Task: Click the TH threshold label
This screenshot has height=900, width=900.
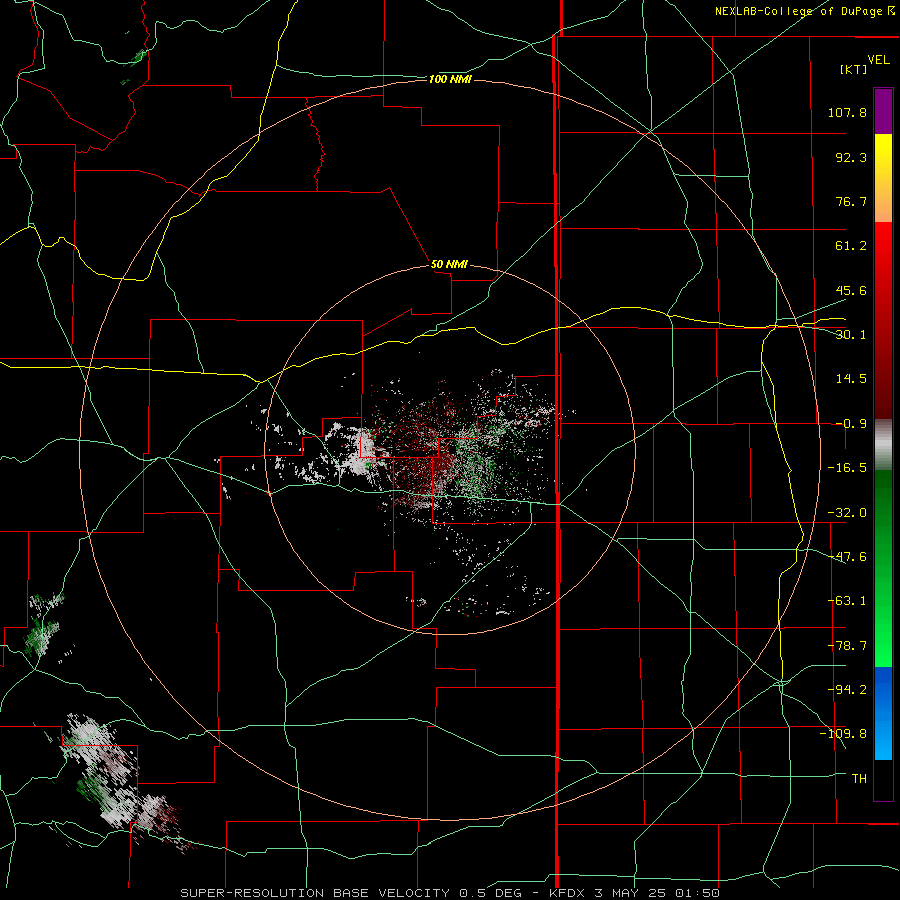Action: [859, 778]
